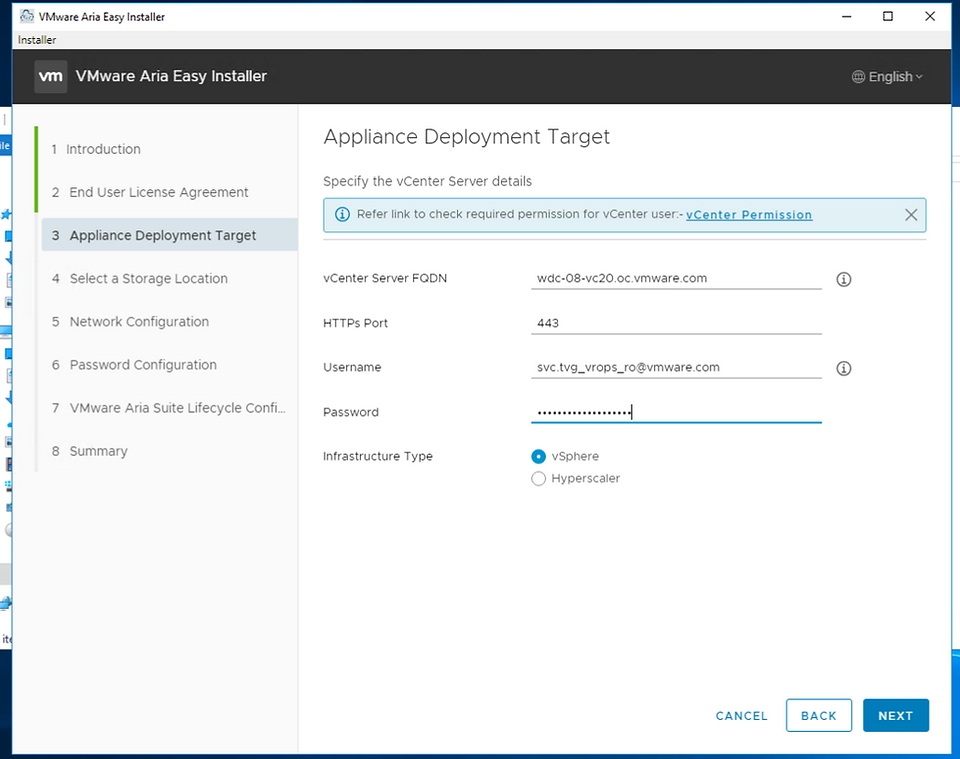Click the 'Infrastructure Type' label

click(378, 456)
